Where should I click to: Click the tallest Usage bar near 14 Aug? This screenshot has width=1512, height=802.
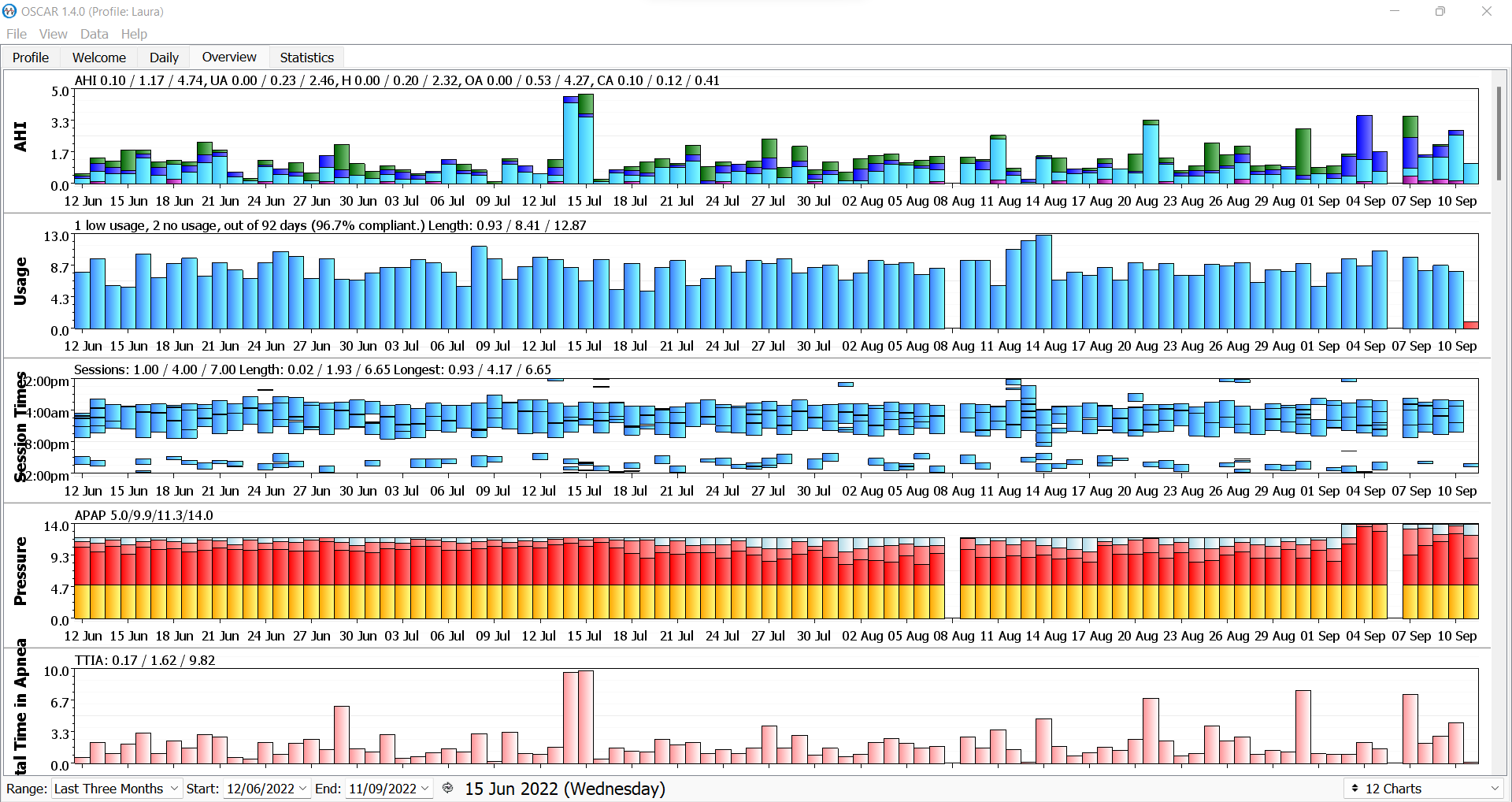pyautogui.click(x=1043, y=281)
